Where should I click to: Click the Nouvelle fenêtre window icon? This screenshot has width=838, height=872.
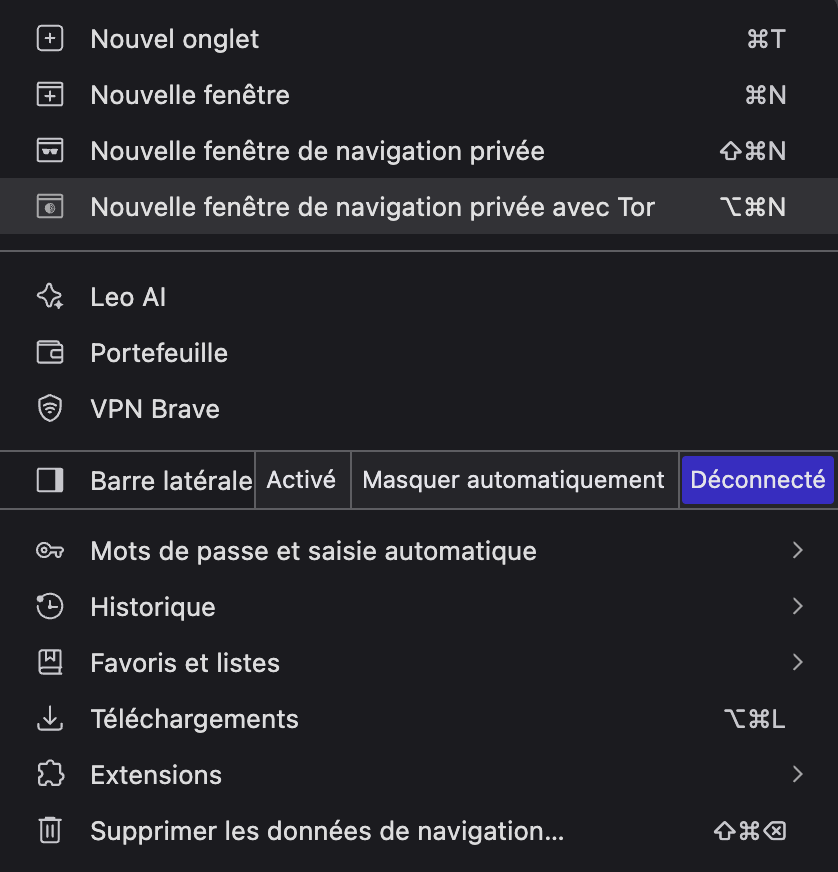[x=49, y=95]
